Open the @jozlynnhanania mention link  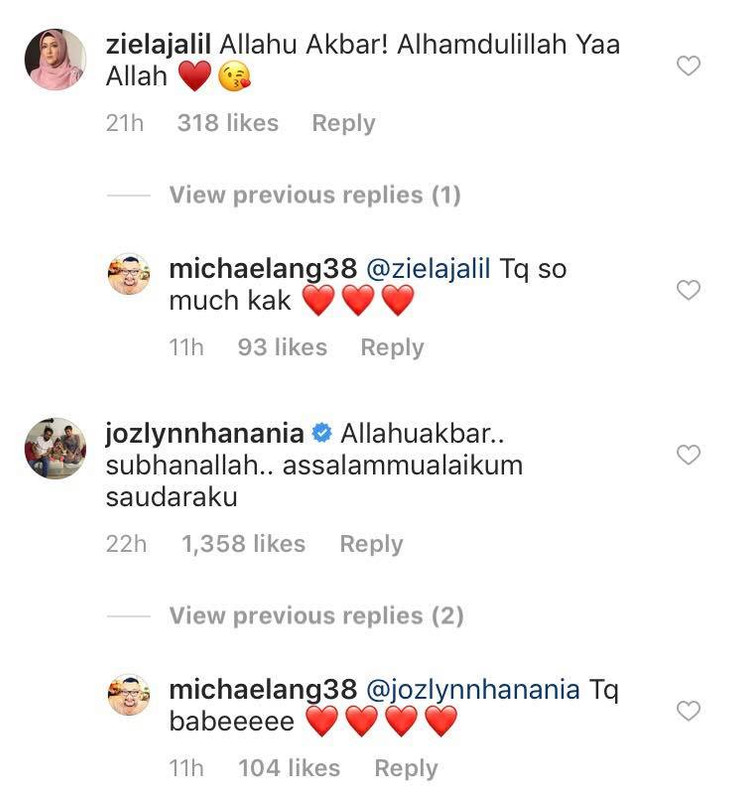[x=473, y=690]
